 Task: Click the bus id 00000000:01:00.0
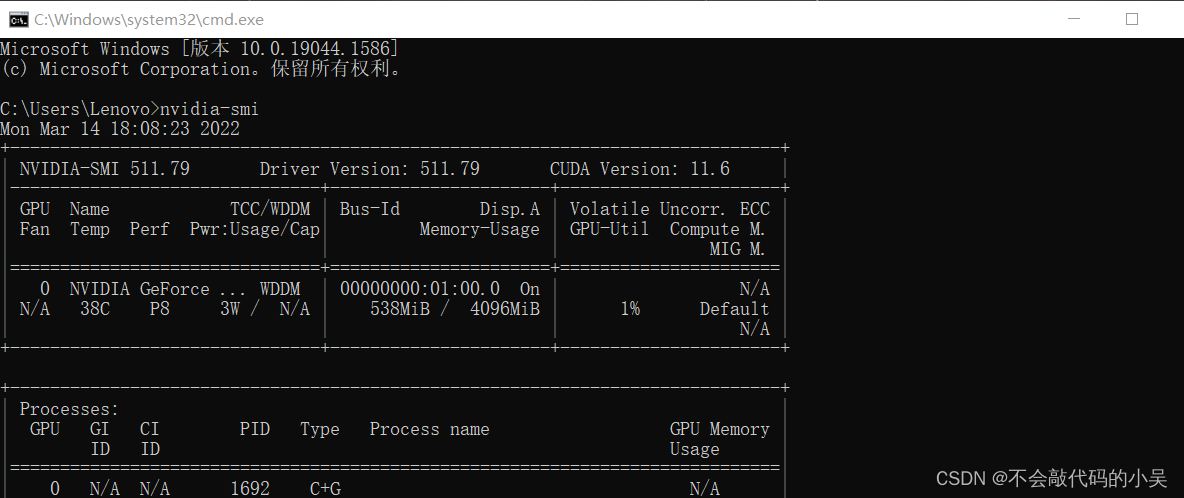pyautogui.click(x=420, y=289)
